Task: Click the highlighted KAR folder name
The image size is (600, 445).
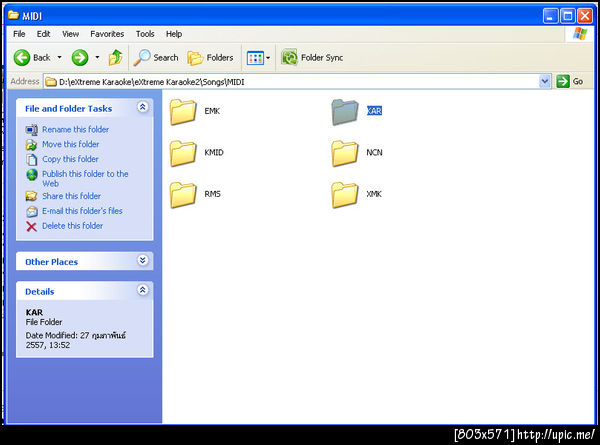Action: coord(374,111)
